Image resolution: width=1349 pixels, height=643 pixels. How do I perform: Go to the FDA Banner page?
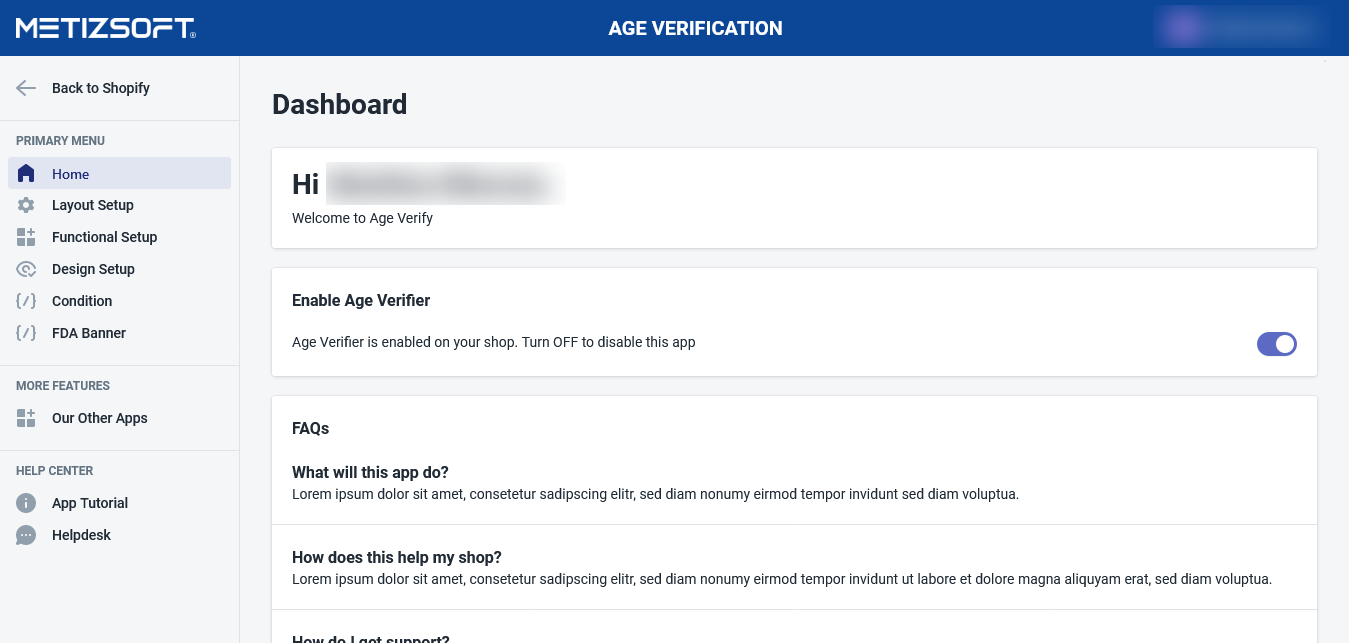click(x=89, y=333)
